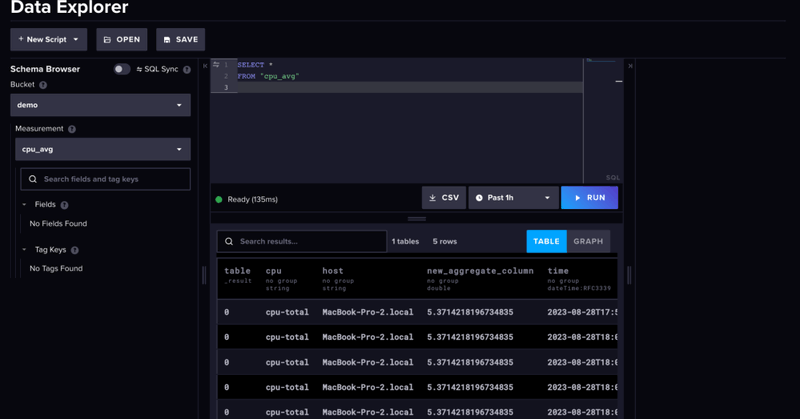The height and width of the screenshot is (419, 800).
Task: Show help for SQL Sync
Action: [x=187, y=69]
